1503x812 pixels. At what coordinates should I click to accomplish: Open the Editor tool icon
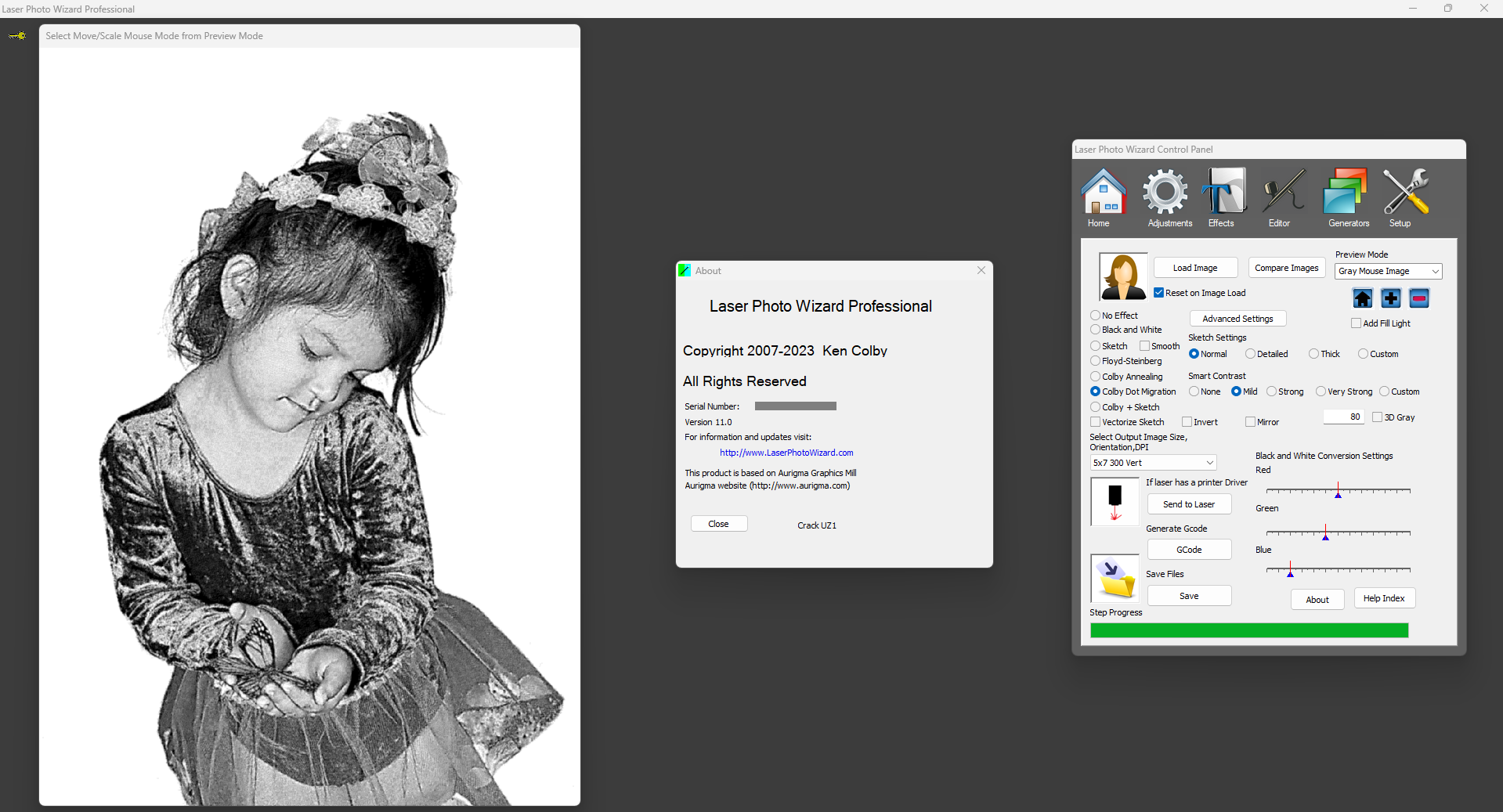click(x=1284, y=191)
